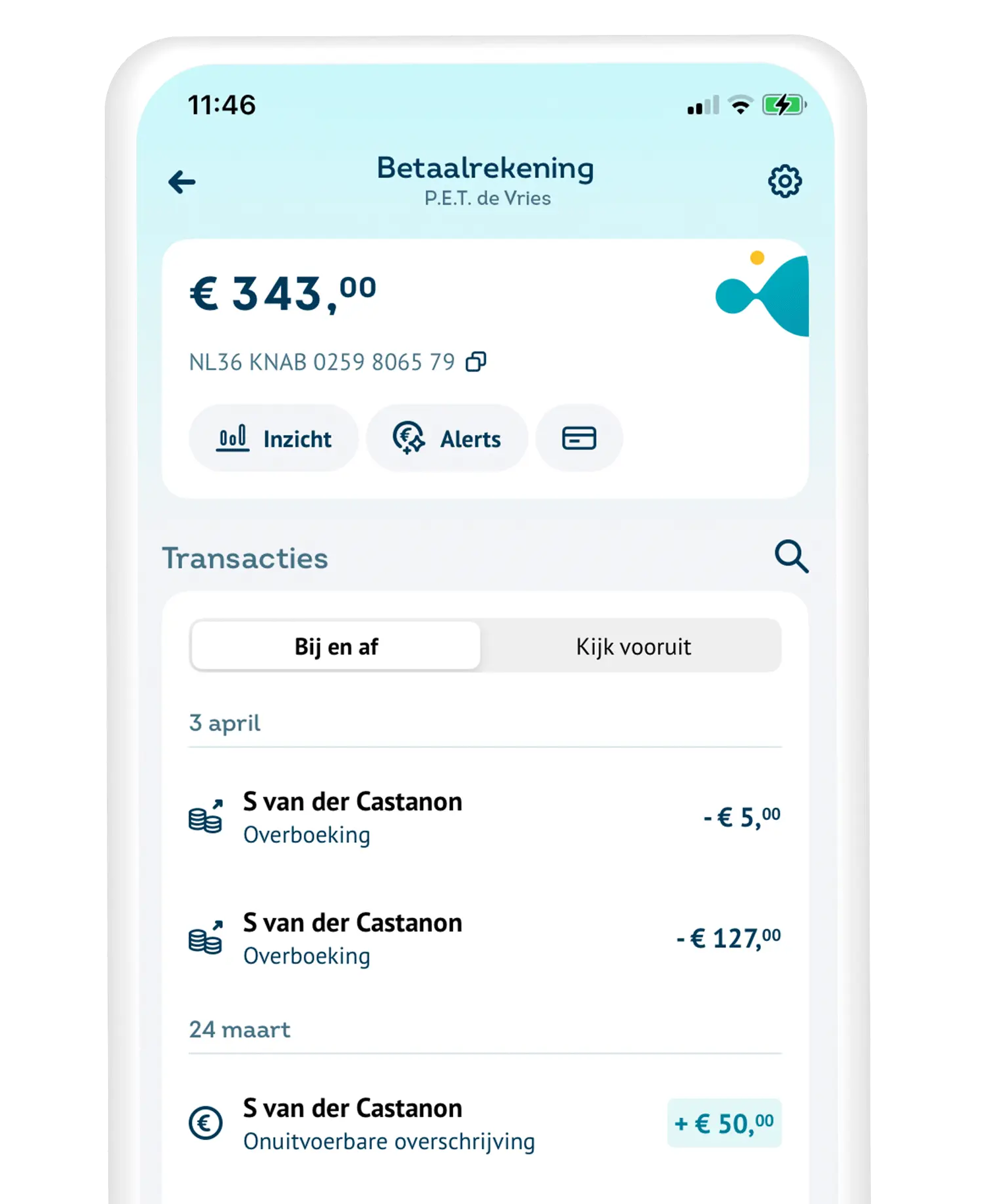987x1204 pixels.
Task: Open the -€127,00 Overboeking transaction
Action: [x=485, y=938]
